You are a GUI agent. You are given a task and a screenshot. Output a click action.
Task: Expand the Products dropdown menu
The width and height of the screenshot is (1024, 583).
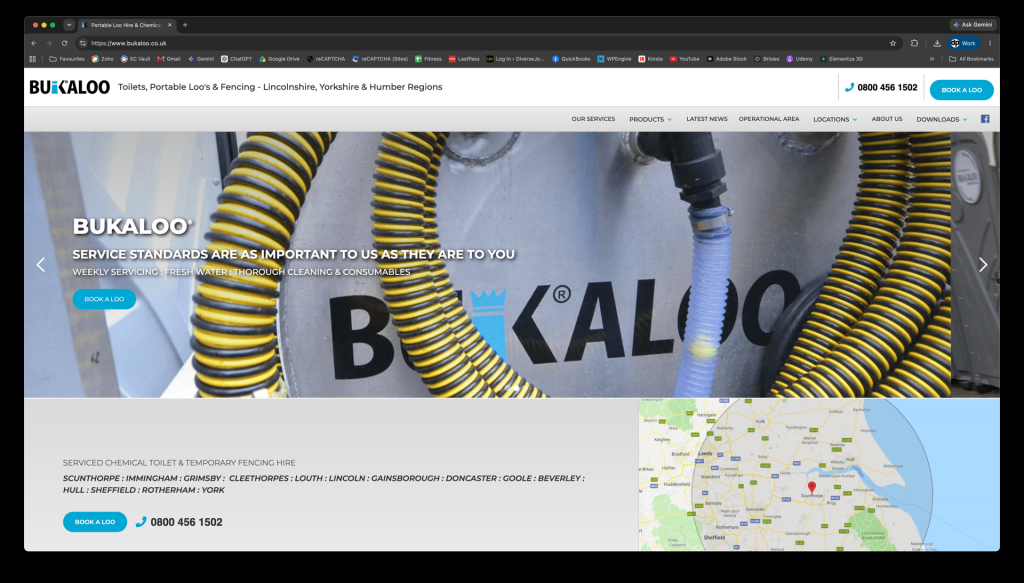650,119
